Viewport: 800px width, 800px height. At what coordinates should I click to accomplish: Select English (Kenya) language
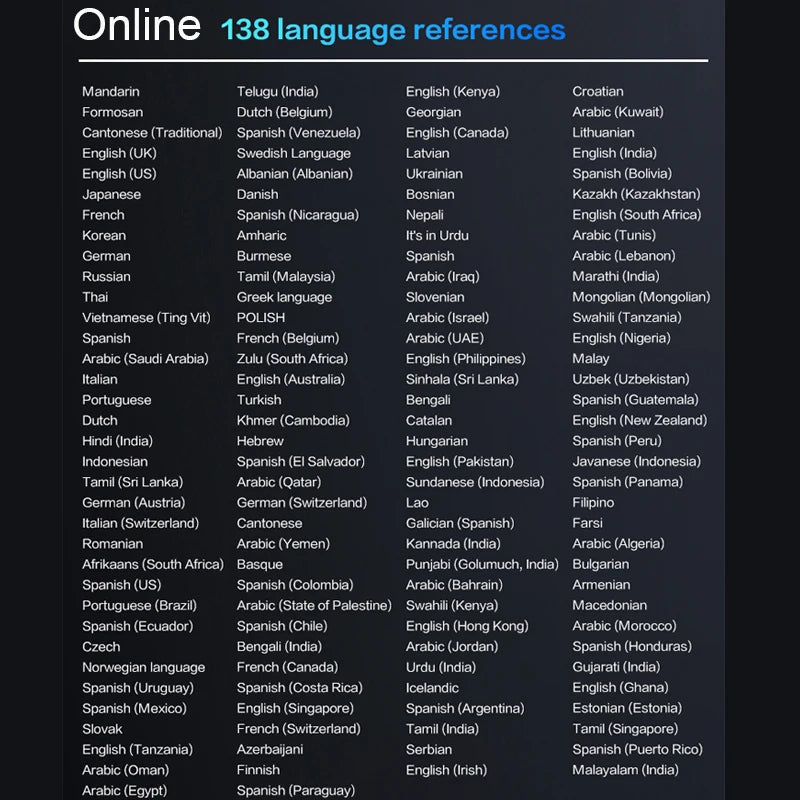click(x=452, y=91)
